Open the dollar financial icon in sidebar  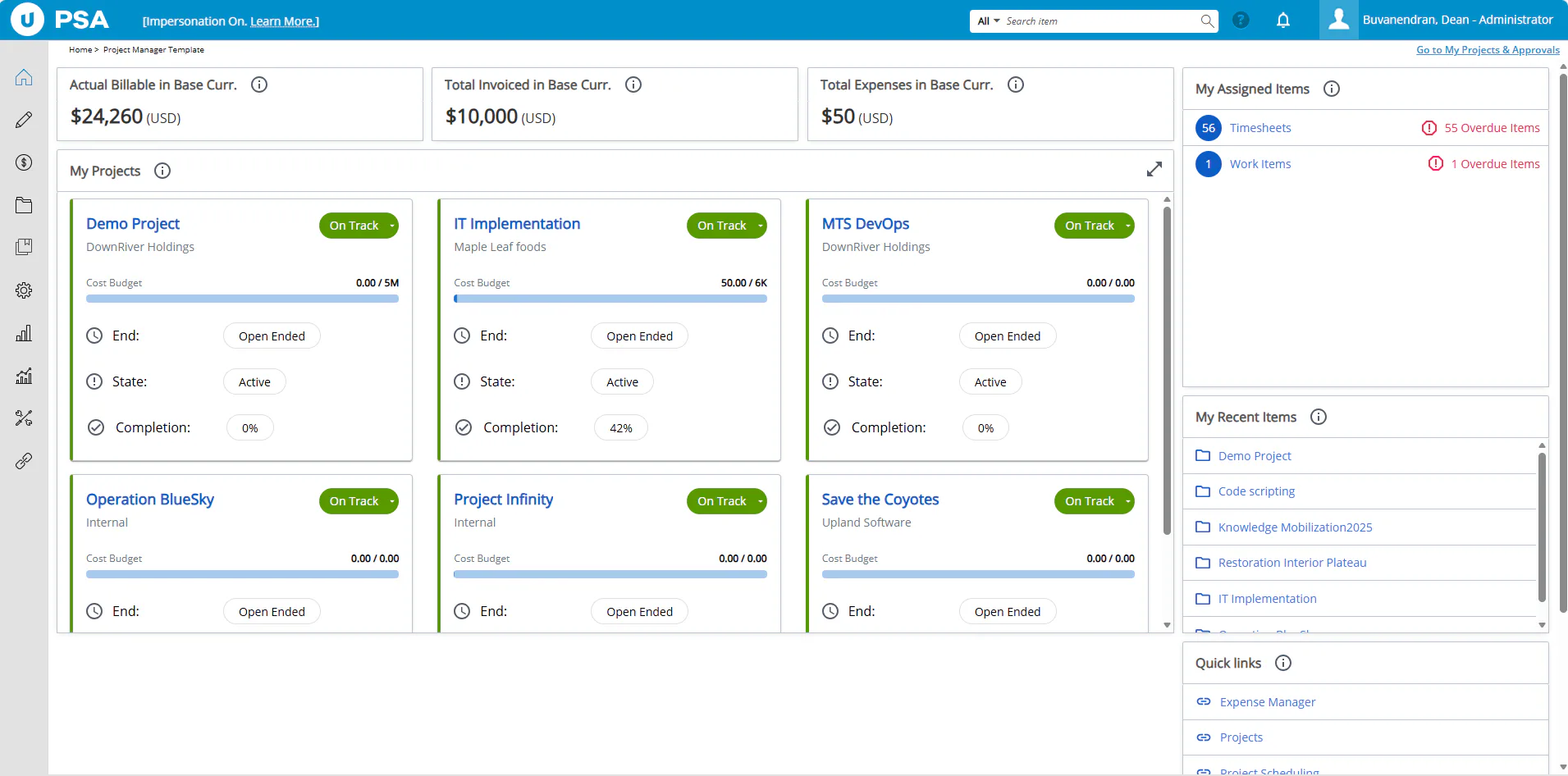pos(24,162)
